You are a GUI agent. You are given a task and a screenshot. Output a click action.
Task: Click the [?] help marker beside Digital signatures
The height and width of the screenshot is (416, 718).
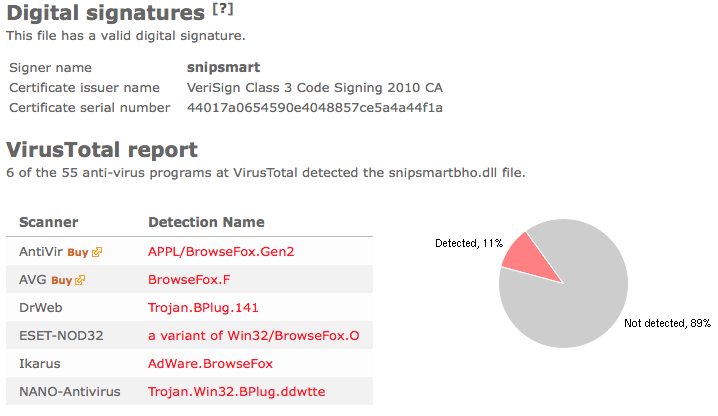(223, 9)
